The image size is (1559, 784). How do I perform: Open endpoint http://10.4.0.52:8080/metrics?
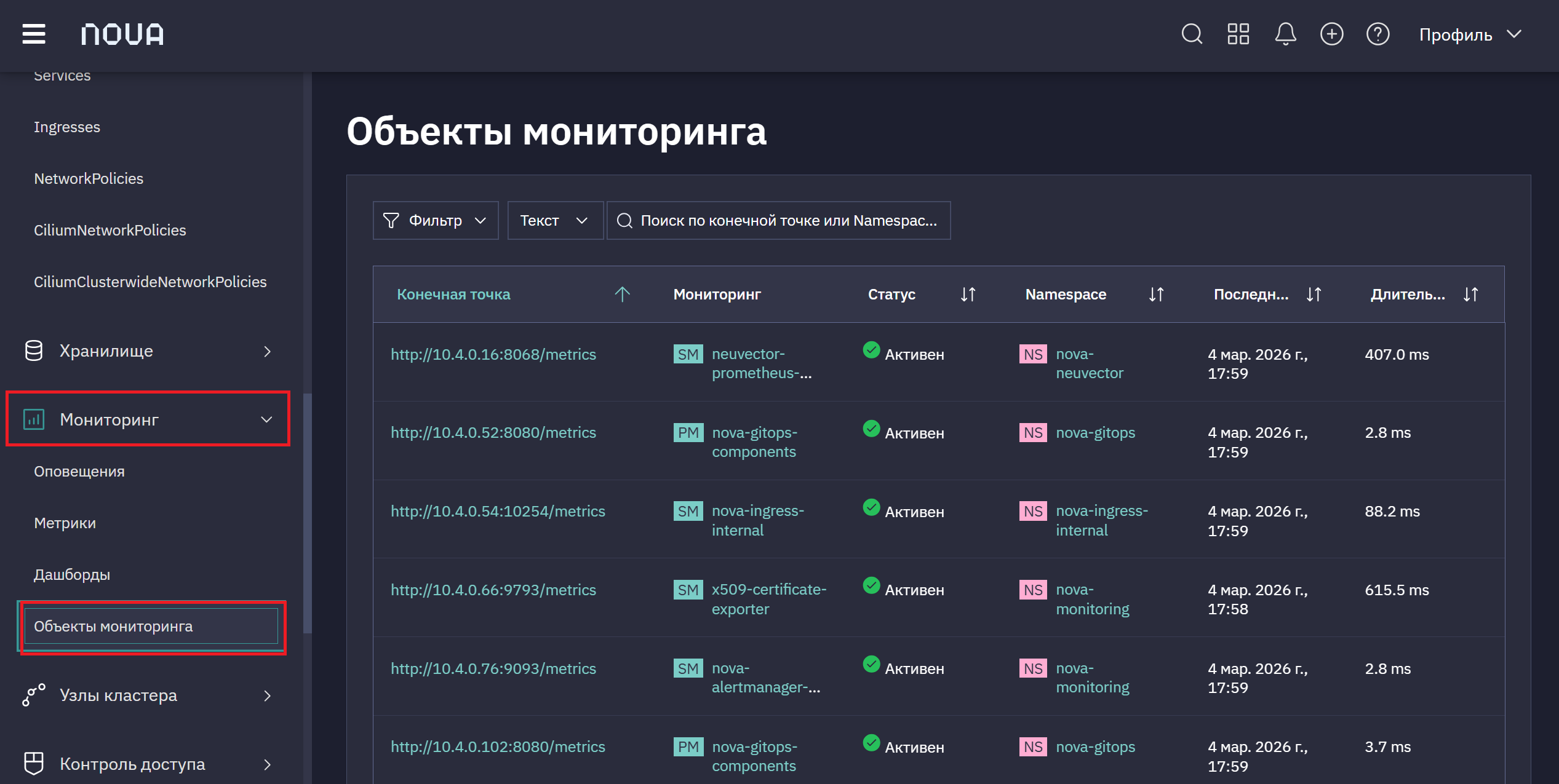[493, 432]
